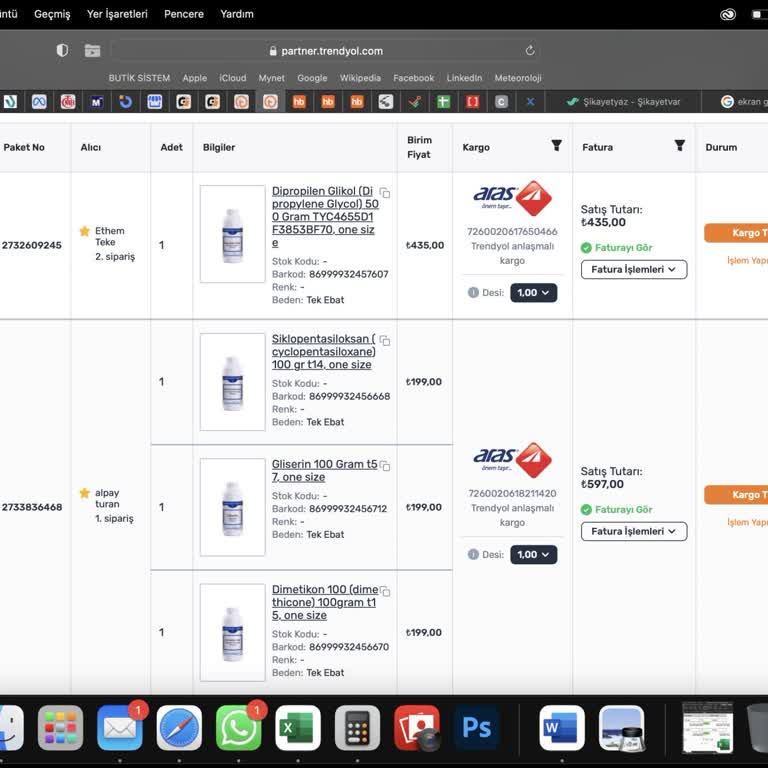Open Creative Cloud menu bar icon
The height and width of the screenshot is (768, 768).
click(x=728, y=14)
